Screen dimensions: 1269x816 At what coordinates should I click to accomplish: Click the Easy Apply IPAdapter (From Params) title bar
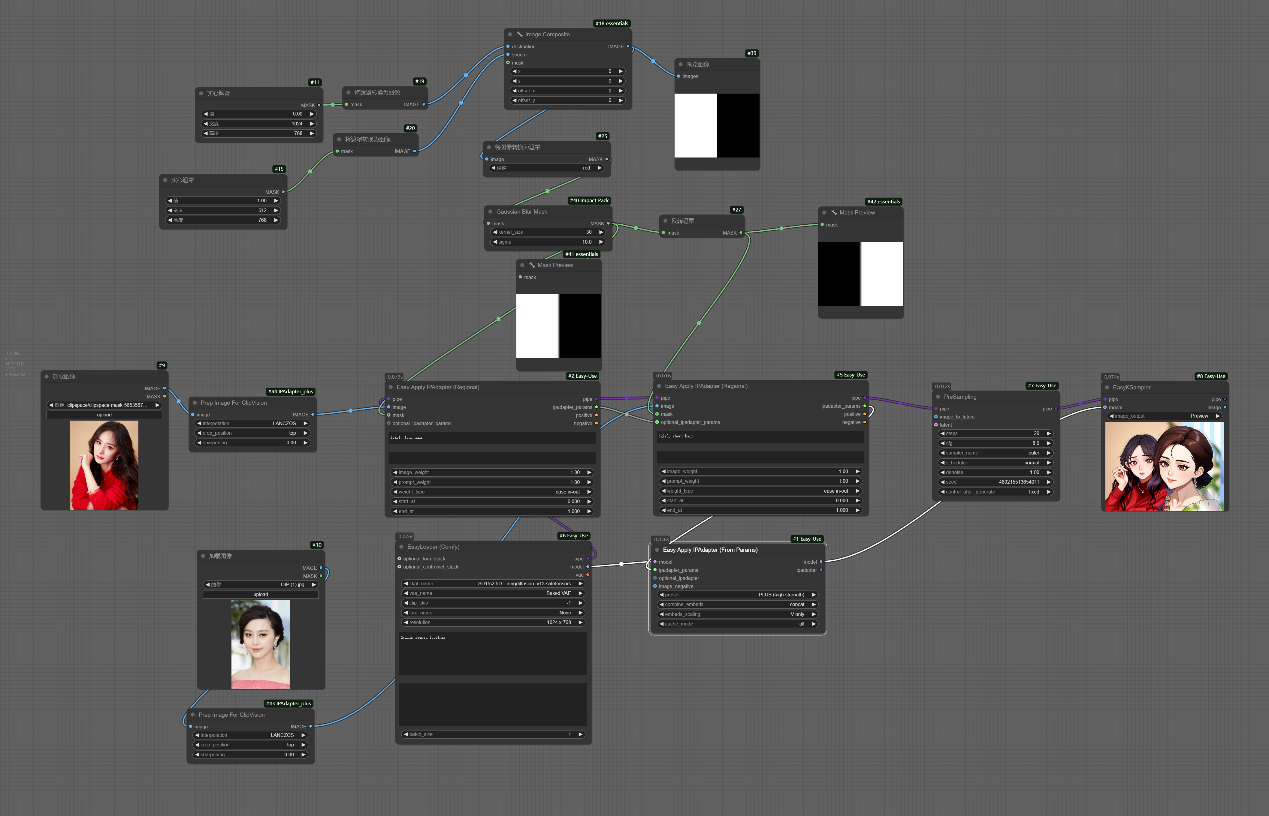740,550
